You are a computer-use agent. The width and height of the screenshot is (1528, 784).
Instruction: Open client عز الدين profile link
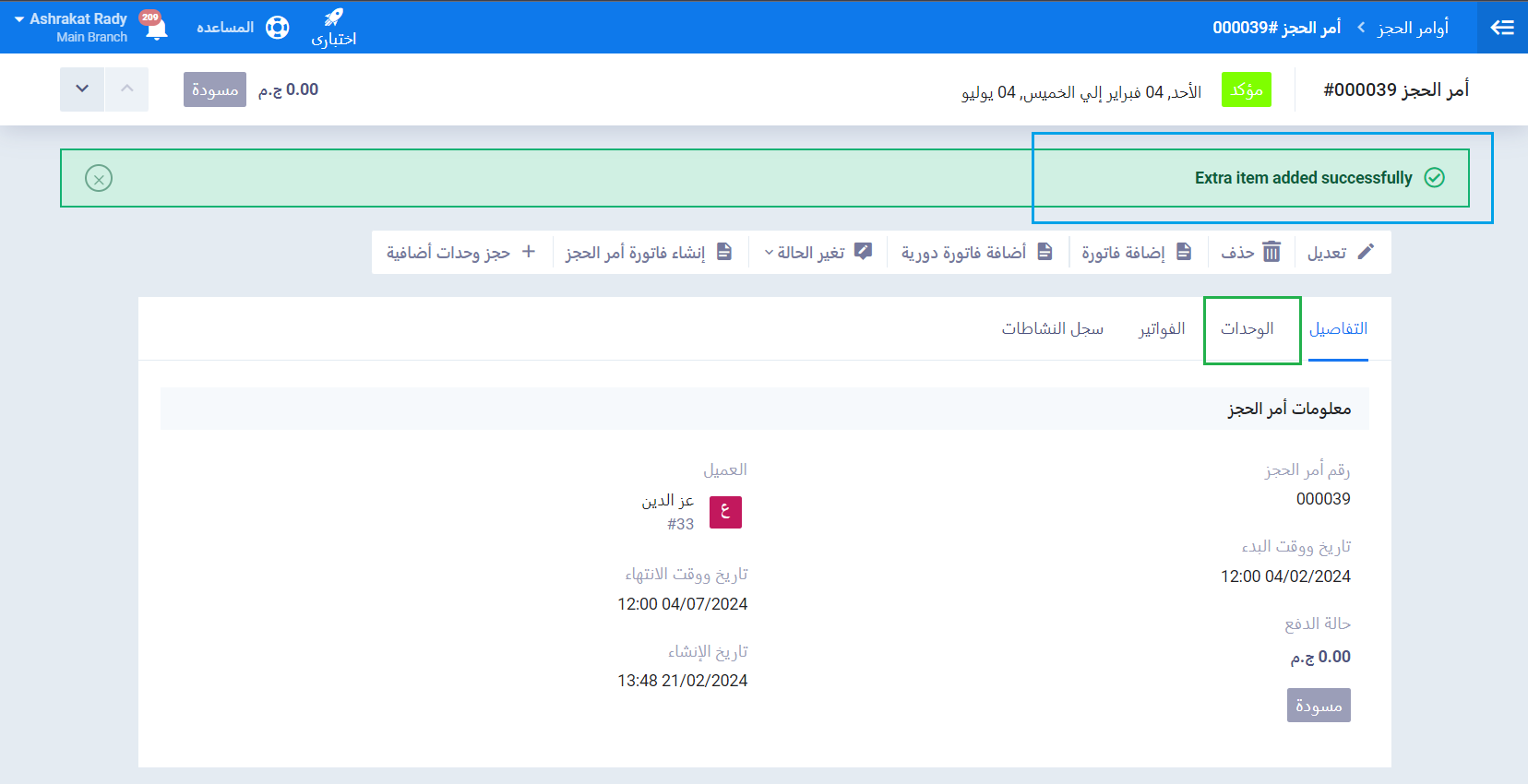[x=668, y=501]
